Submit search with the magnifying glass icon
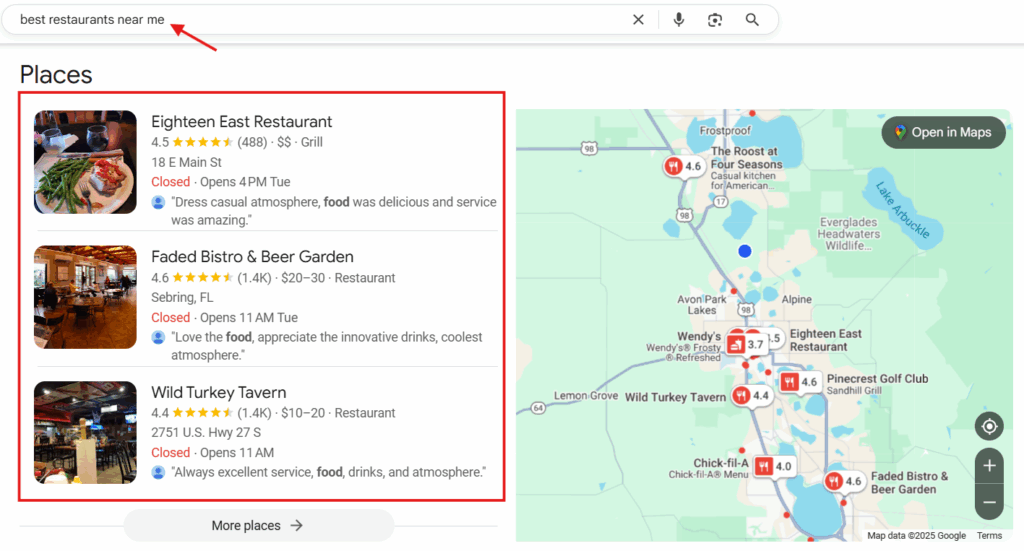The width and height of the screenshot is (1024, 551). (752, 20)
